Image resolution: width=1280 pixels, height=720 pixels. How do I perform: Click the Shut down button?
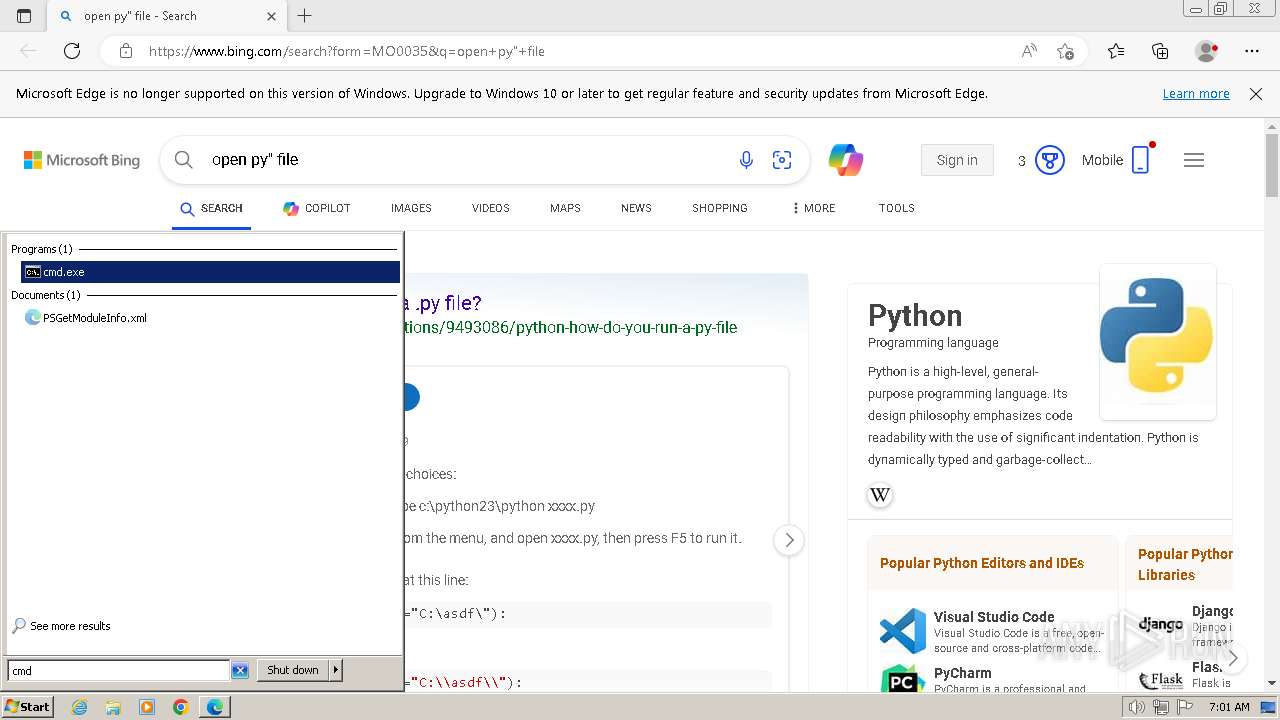click(x=293, y=670)
